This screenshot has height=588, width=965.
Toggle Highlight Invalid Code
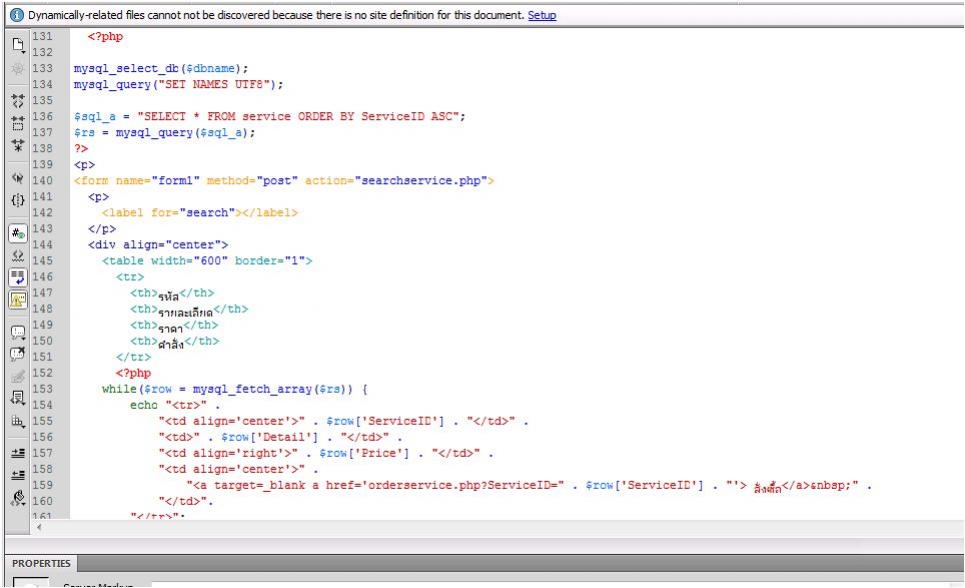(18, 256)
